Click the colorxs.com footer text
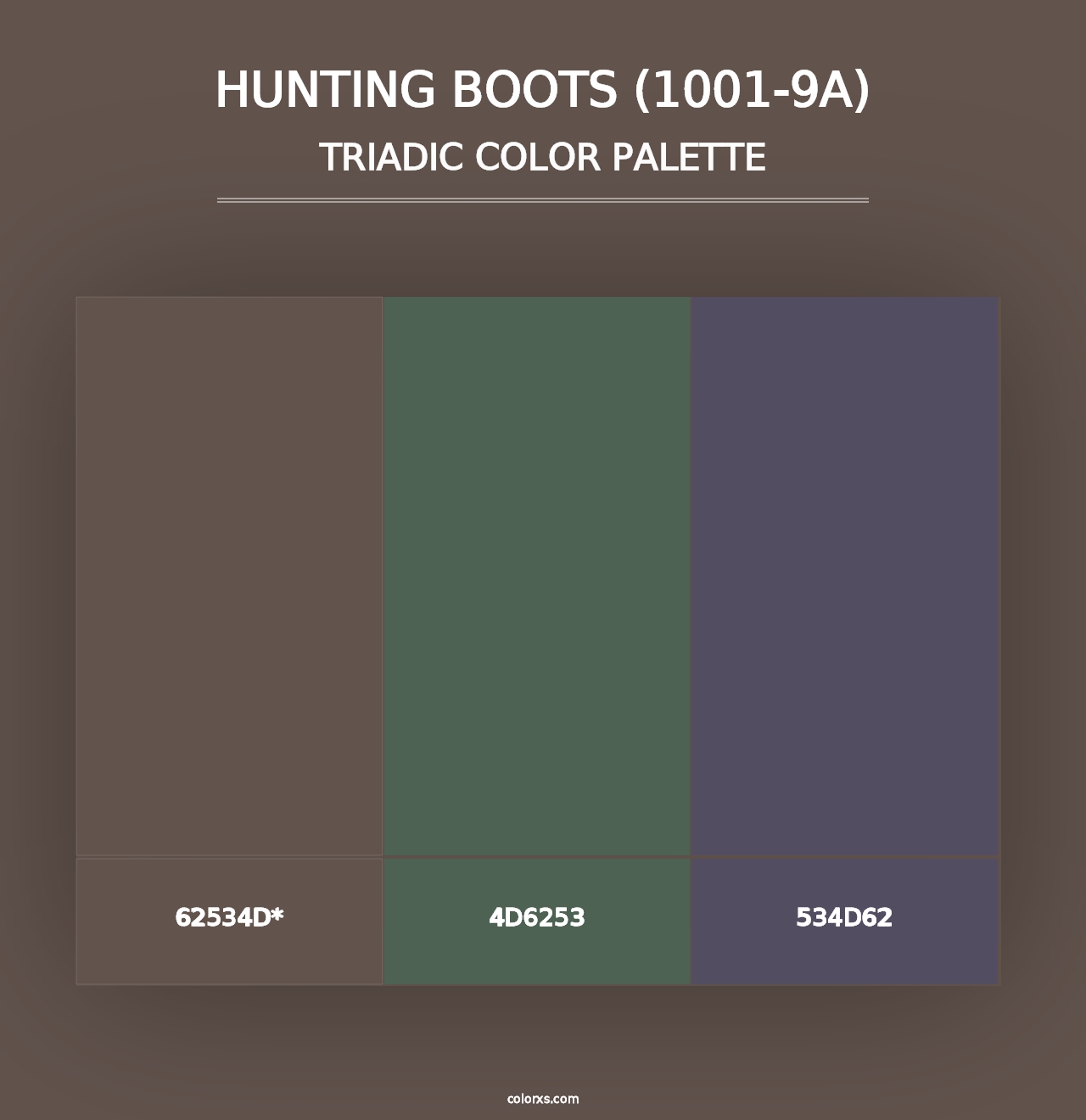1086x1120 pixels. pos(543,1099)
